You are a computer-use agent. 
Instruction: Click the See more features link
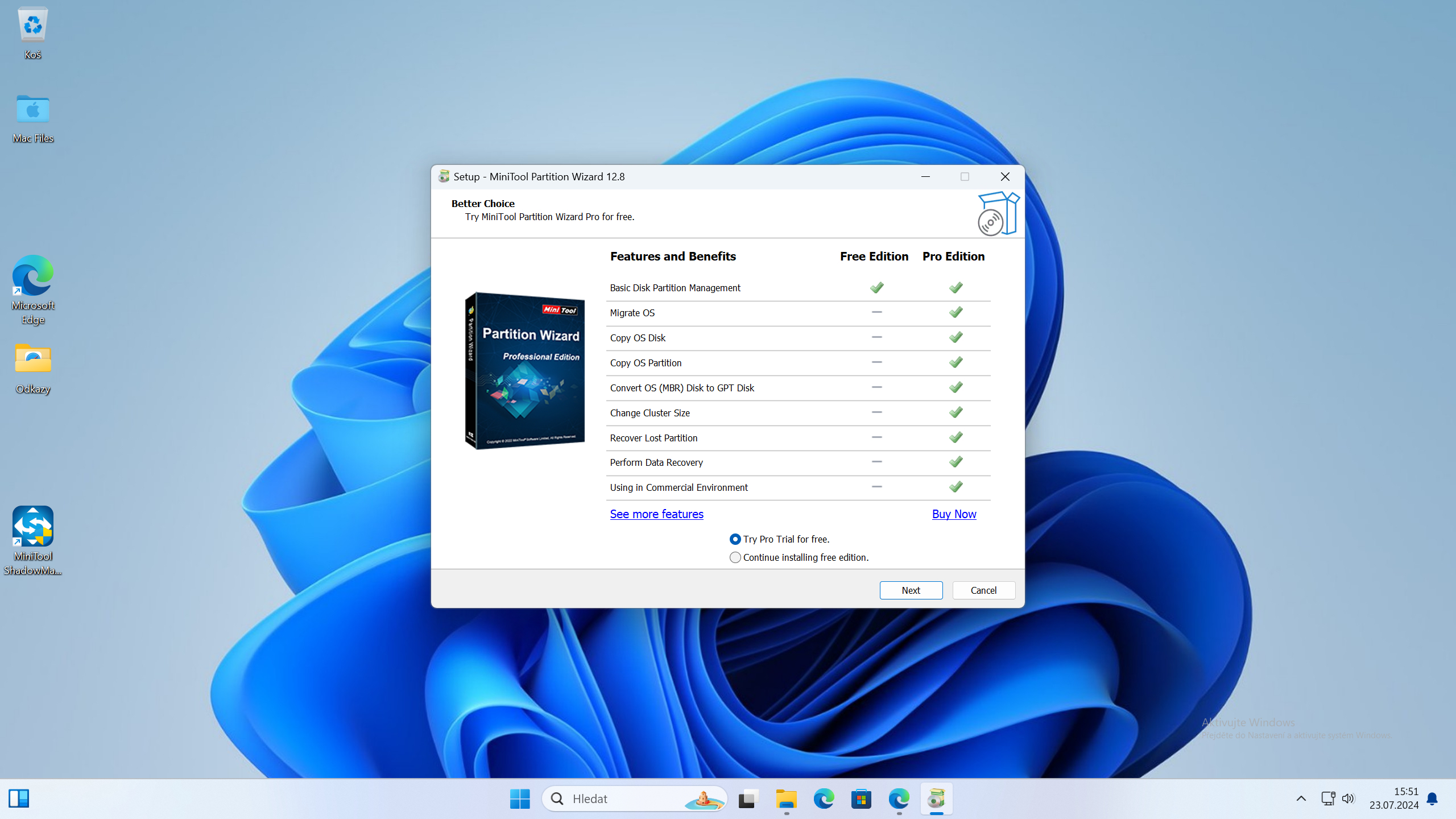pos(656,514)
